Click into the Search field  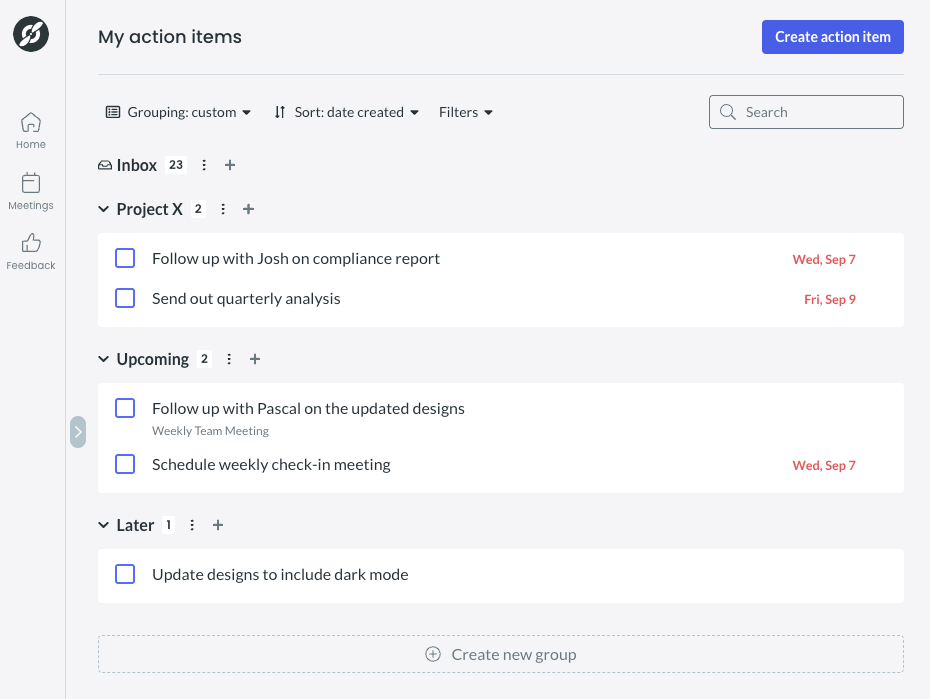click(x=806, y=112)
